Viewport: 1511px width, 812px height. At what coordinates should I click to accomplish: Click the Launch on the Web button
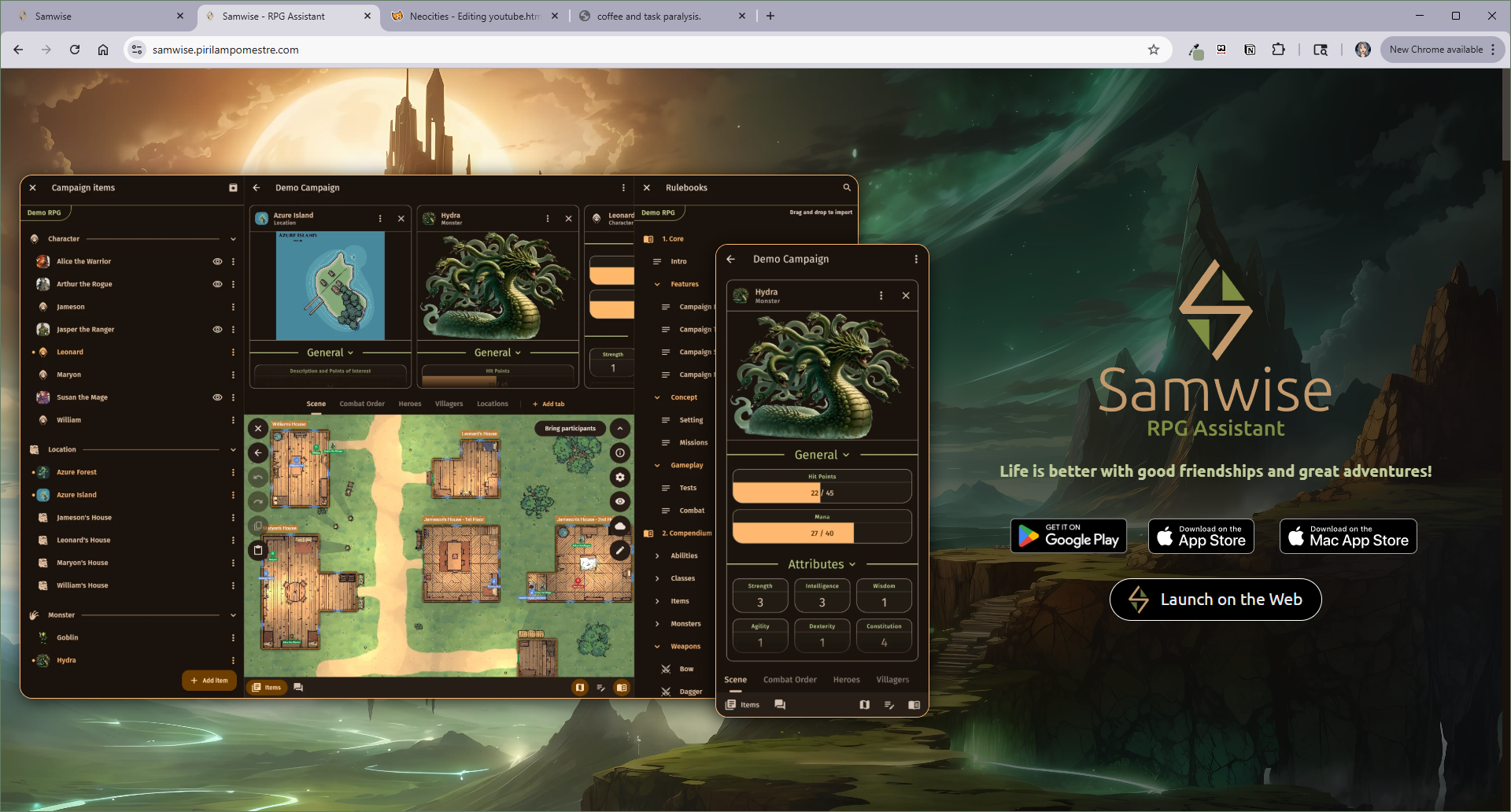click(x=1215, y=600)
